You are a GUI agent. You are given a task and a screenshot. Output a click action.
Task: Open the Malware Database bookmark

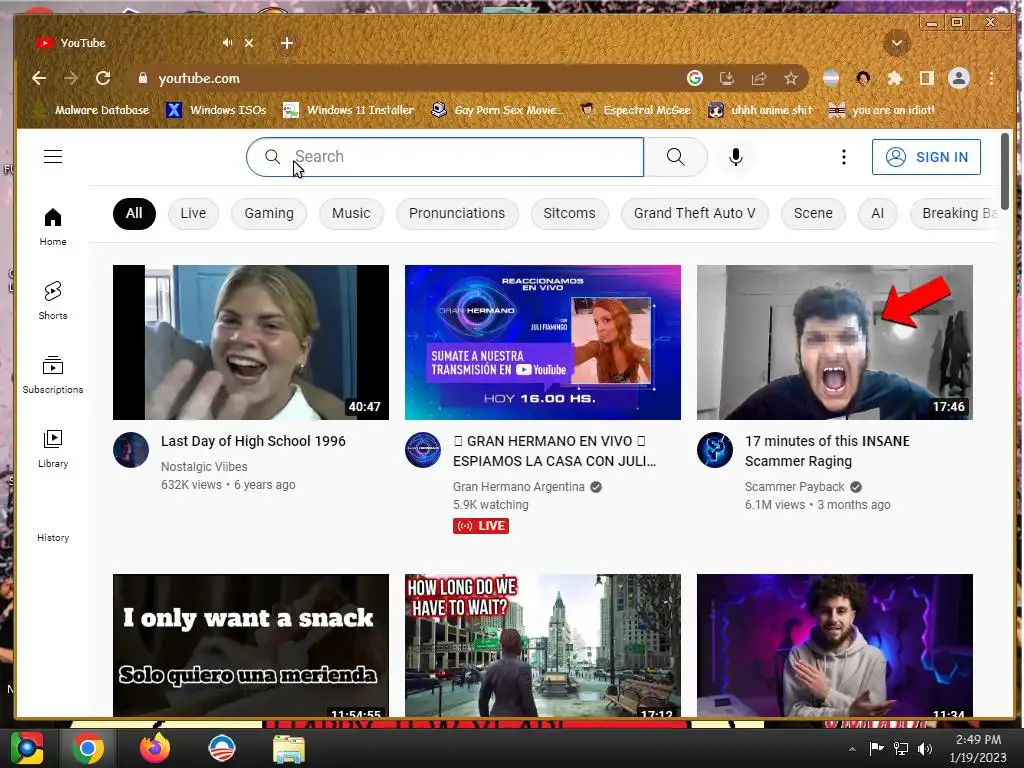[x=91, y=110]
